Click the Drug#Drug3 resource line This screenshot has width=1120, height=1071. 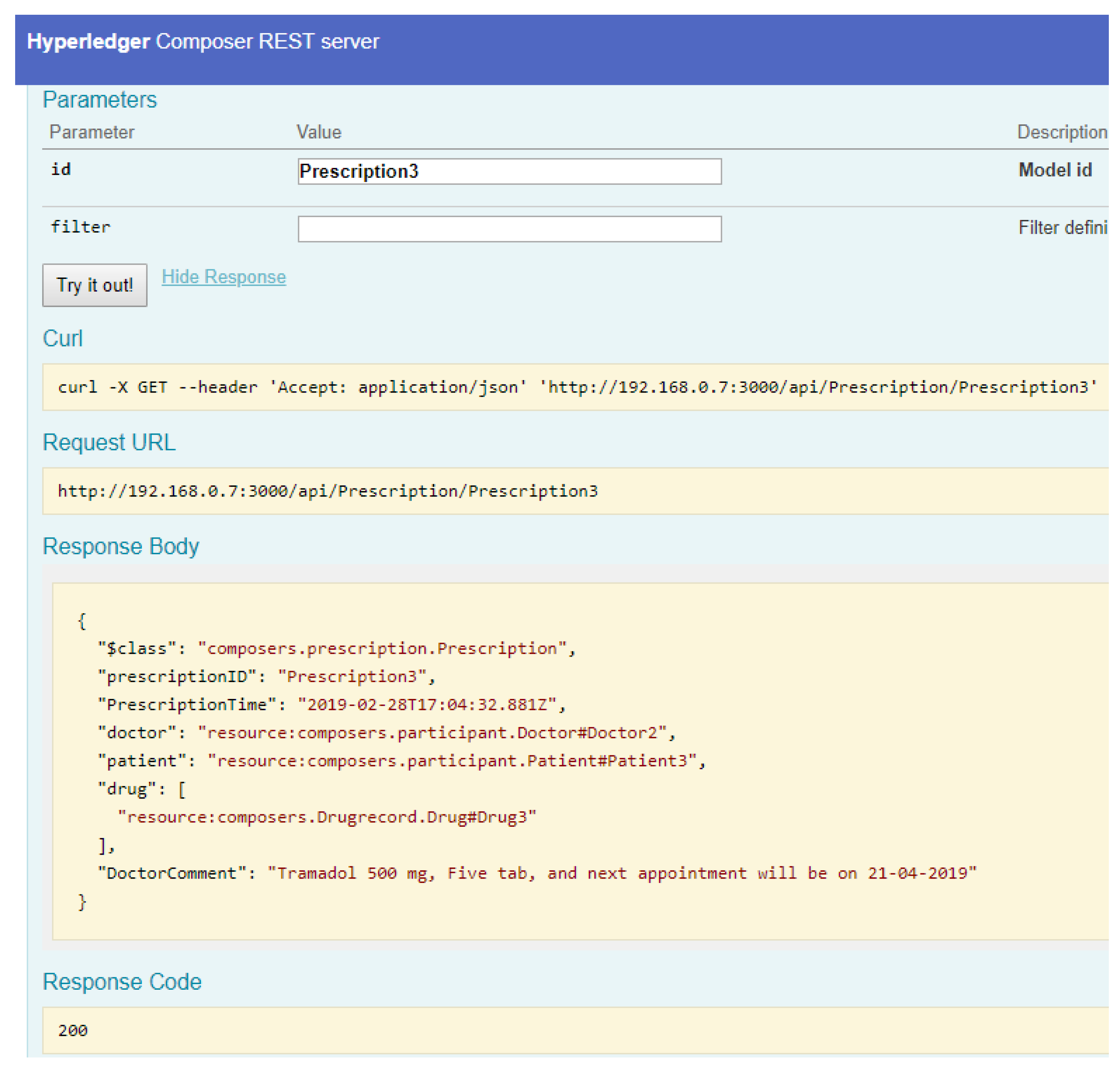(327, 817)
